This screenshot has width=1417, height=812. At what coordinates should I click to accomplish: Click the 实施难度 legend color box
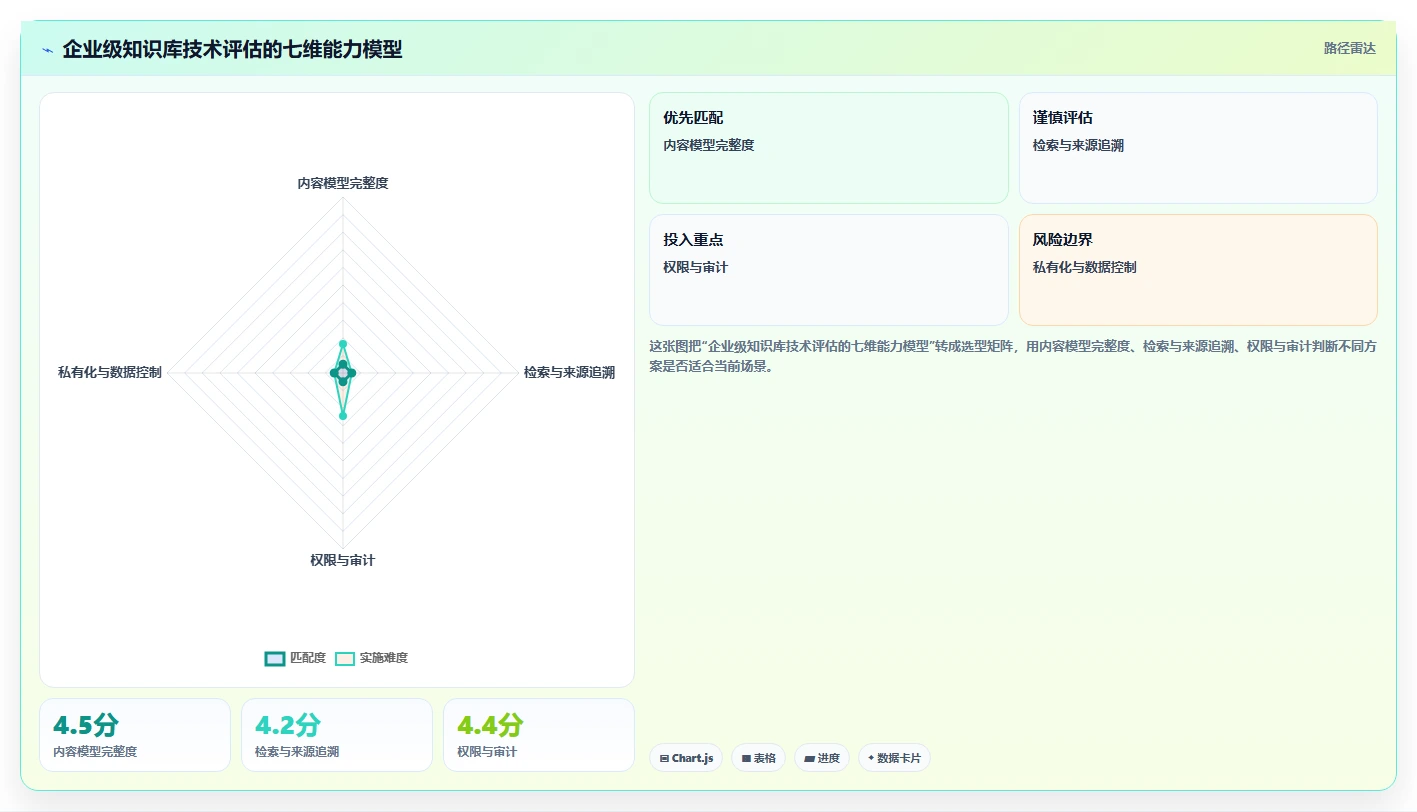[x=345, y=658]
